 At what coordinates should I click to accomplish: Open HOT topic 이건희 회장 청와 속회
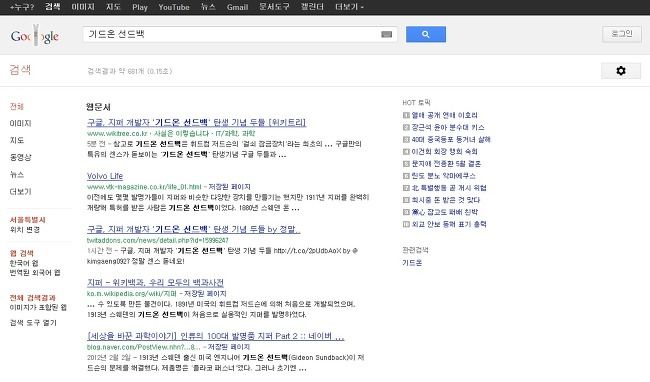tap(444, 152)
